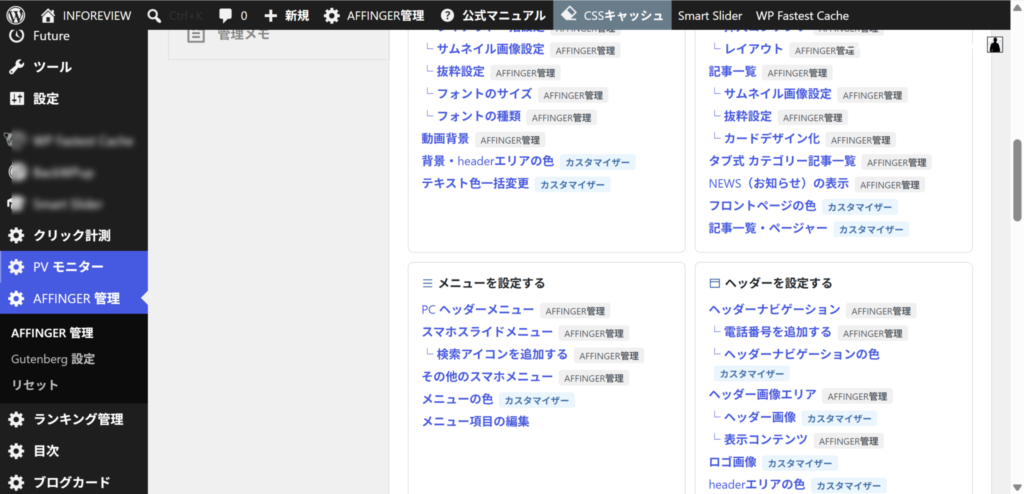Image resolution: width=1024 pixels, height=494 pixels.
Task: Click the plus icon beside 新規
Action: tap(271, 15)
